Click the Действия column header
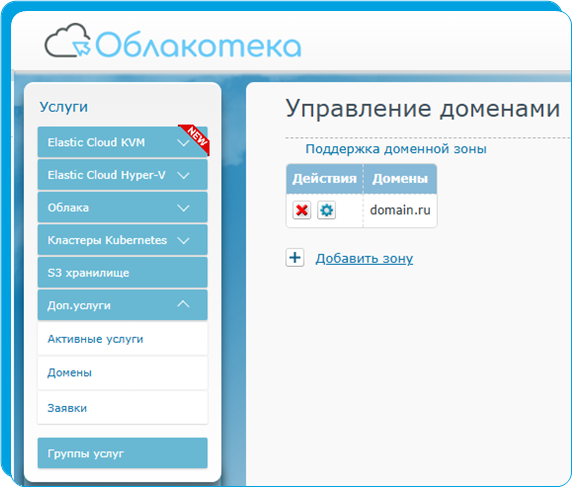Viewport: 572px width, 487px height. 325,179
